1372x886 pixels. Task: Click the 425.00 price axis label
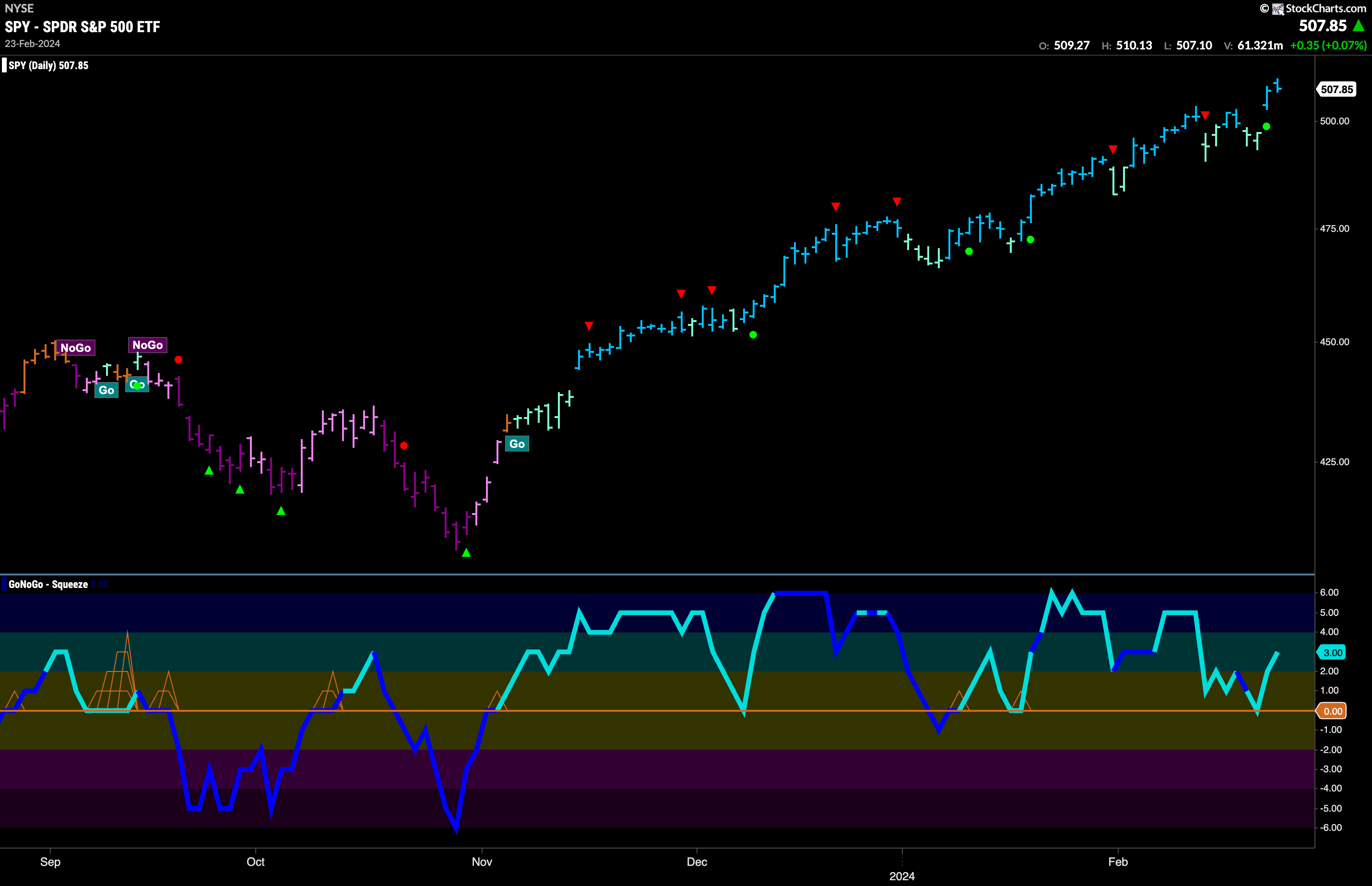[x=1335, y=462]
